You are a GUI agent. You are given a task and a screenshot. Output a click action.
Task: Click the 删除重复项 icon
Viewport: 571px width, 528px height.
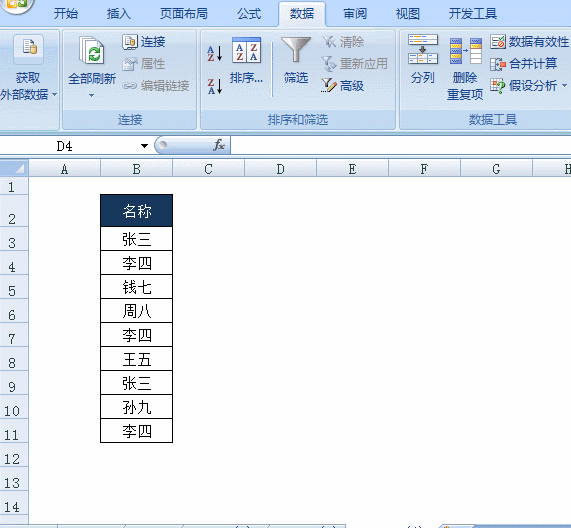click(x=465, y=51)
